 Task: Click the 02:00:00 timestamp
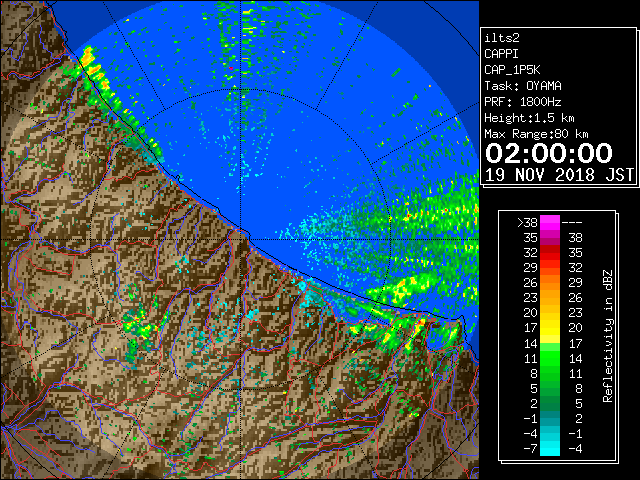pos(549,153)
